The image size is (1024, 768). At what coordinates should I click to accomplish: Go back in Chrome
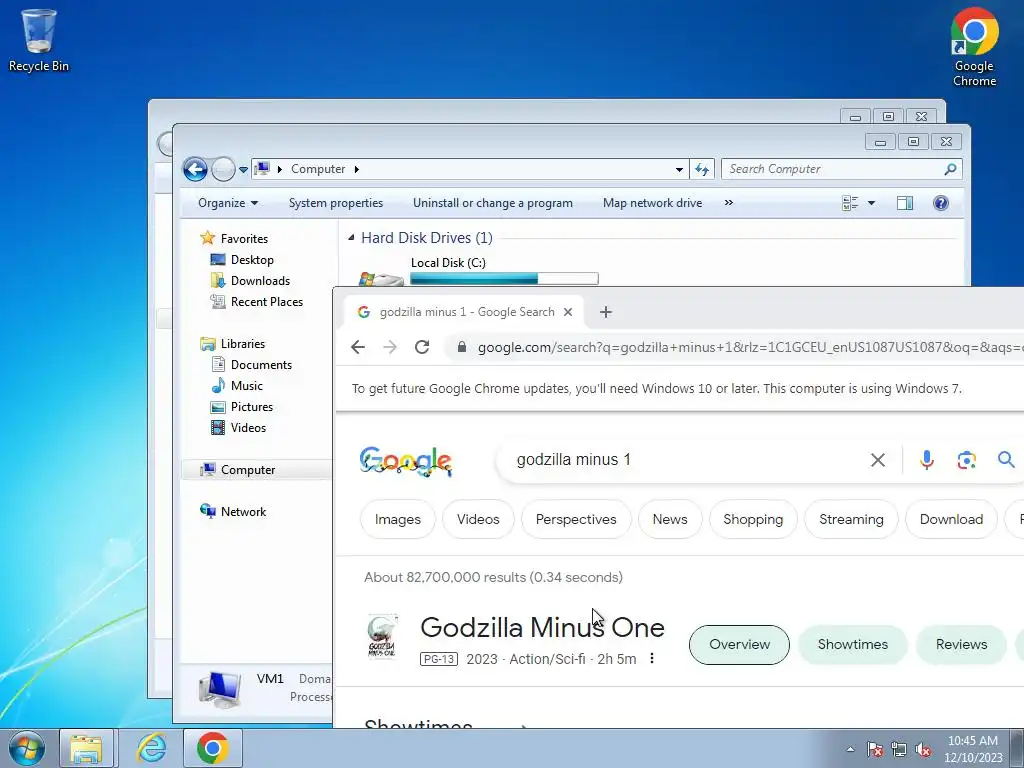[358, 347]
